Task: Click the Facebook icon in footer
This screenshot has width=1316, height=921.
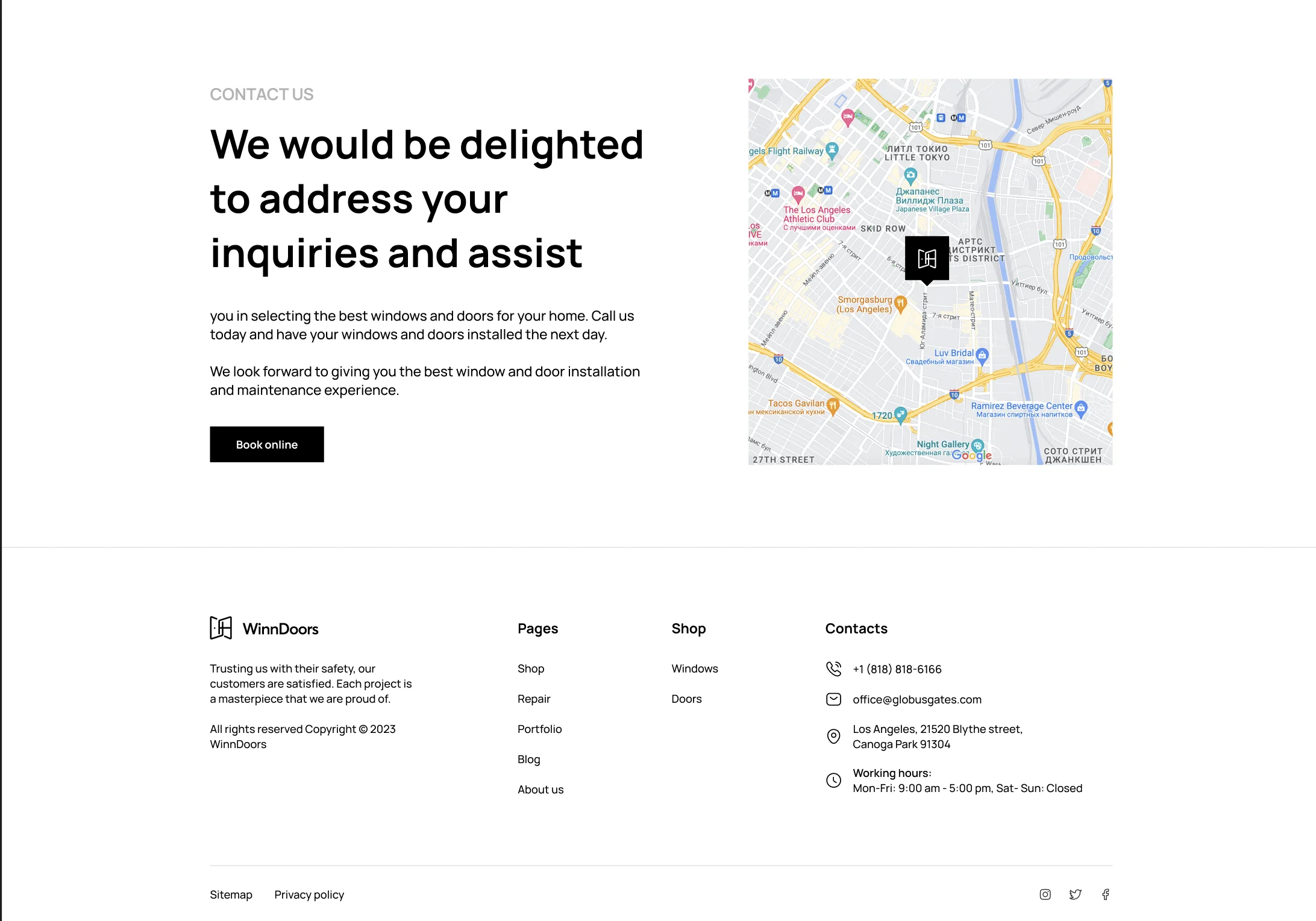Action: tap(1106, 894)
